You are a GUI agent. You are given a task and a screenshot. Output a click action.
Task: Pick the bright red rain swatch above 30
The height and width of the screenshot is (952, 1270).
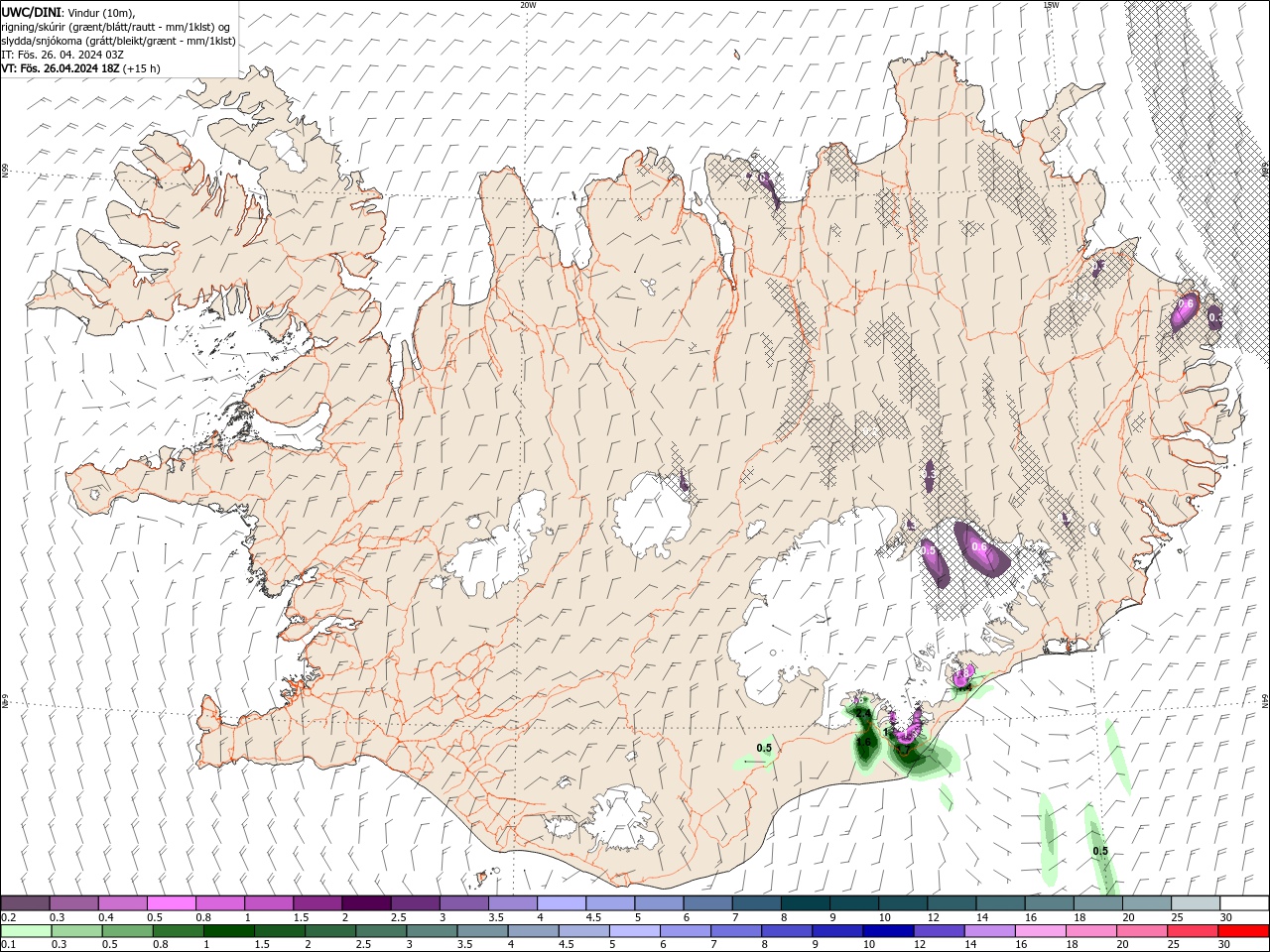(1244, 931)
